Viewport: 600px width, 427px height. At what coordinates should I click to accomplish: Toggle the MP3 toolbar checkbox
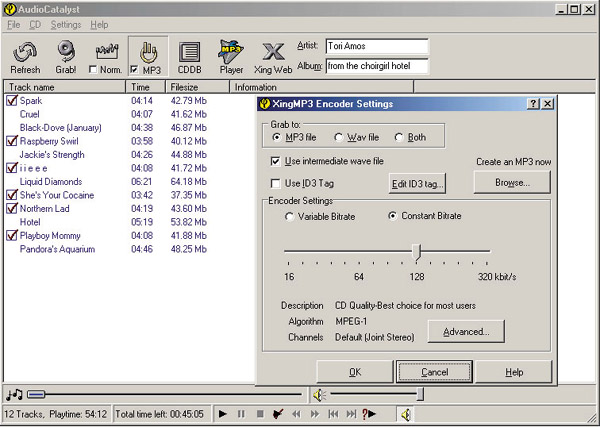[x=134, y=70]
